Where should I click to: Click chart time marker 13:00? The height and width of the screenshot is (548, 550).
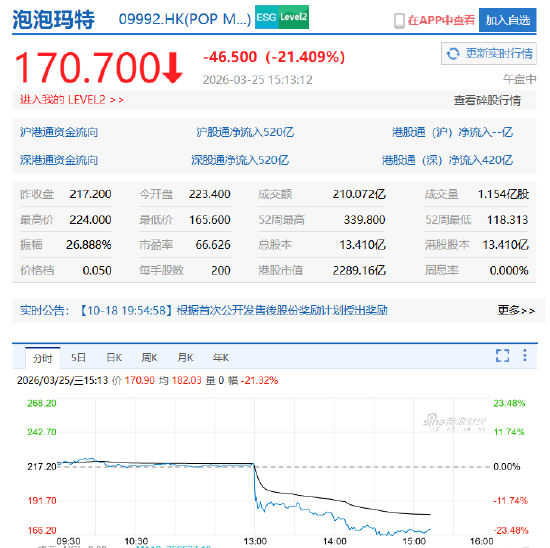255,541
